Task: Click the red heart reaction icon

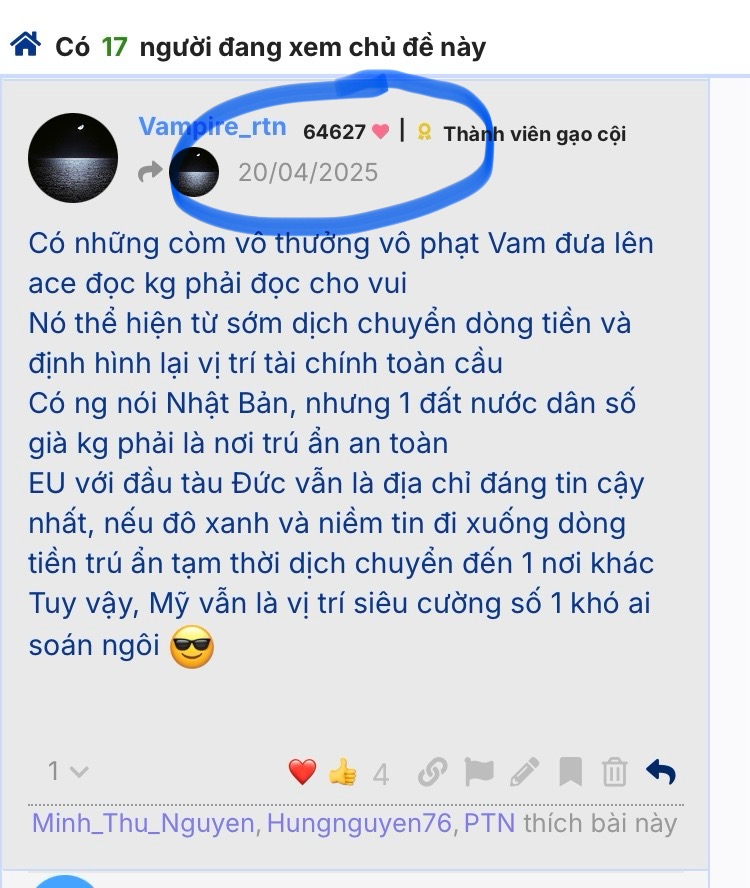Action: click(302, 771)
